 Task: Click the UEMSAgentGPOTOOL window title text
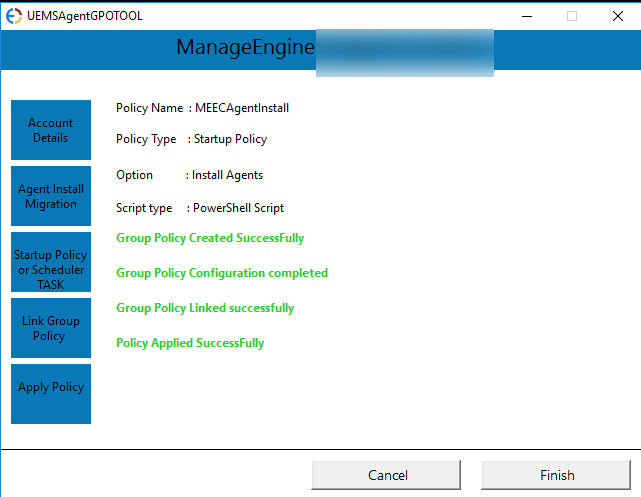pyautogui.click(x=85, y=16)
